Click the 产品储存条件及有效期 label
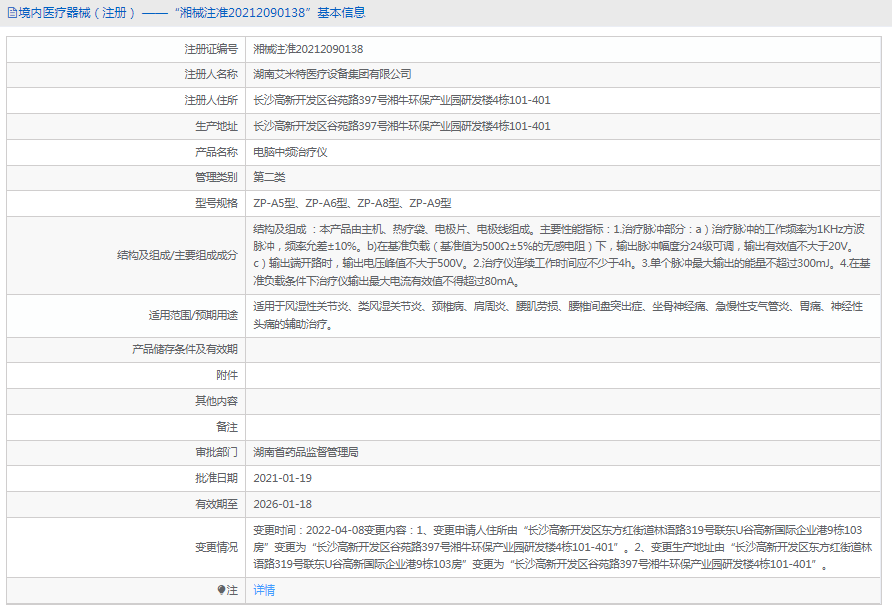This screenshot has width=892, height=608. (x=184, y=349)
